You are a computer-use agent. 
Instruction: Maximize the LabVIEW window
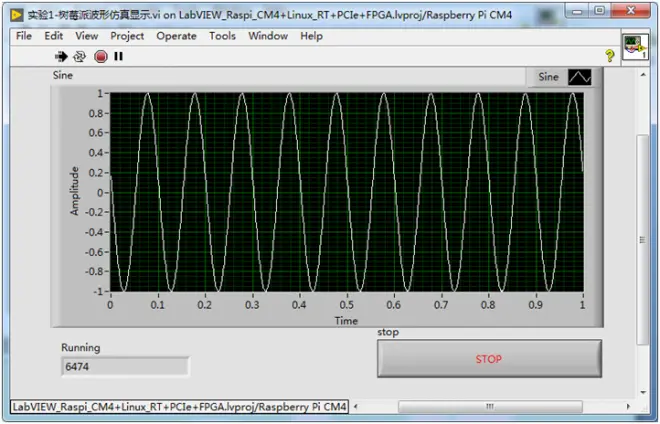pyautogui.click(x=600, y=11)
